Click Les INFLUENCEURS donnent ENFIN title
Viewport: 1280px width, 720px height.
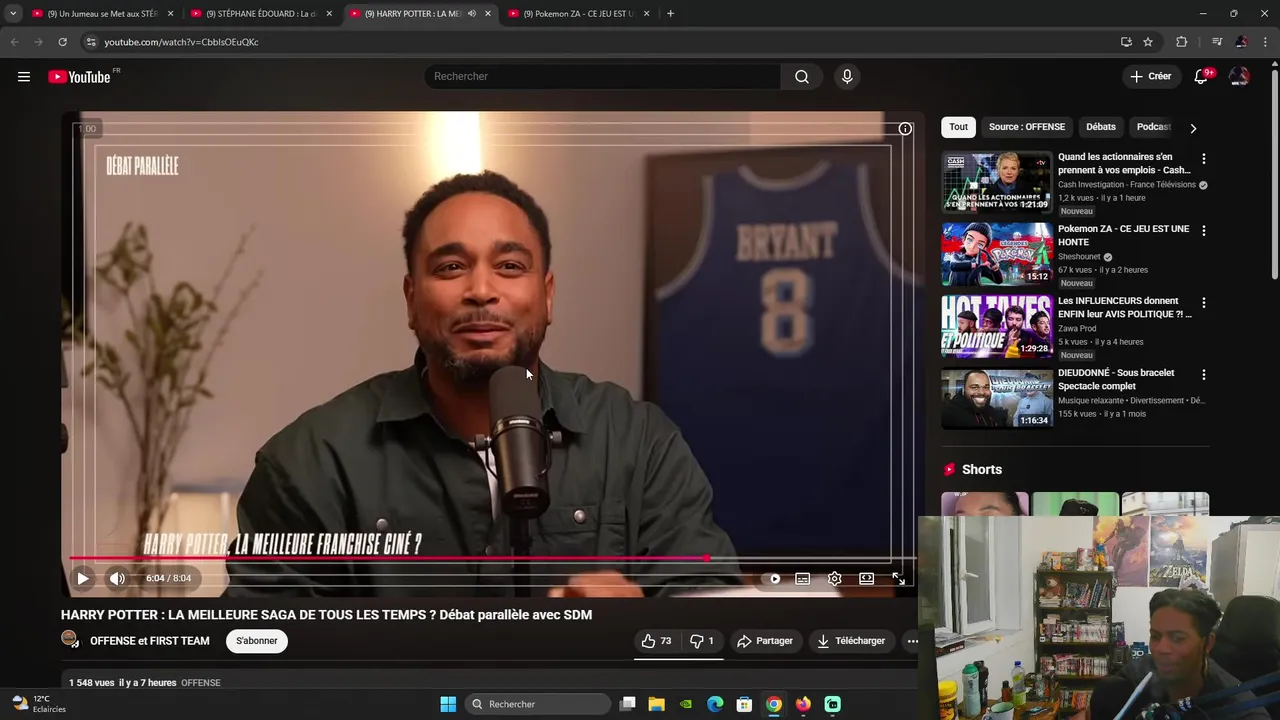click(1124, 307)
